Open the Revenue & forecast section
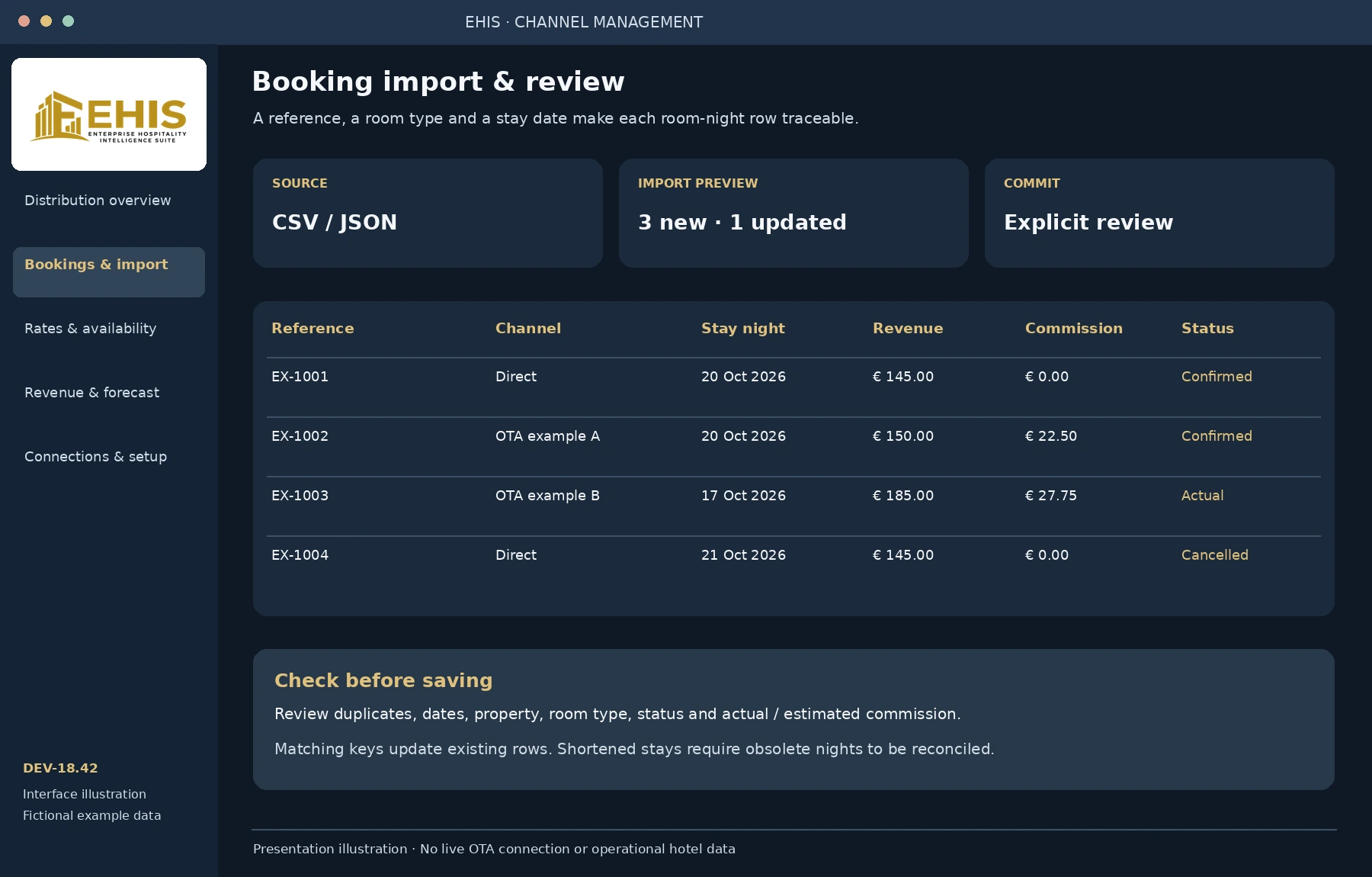Image resolution: width=1372 pixels, height=877 pixels. [x=91, y=393]
